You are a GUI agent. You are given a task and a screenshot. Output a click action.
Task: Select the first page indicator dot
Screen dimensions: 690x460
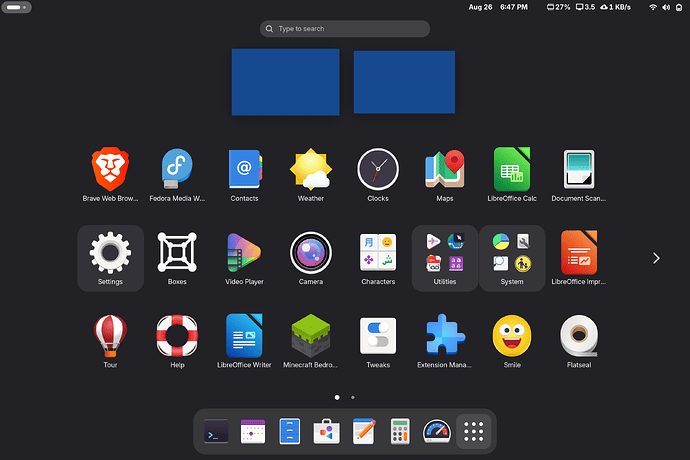pos(337,397)
